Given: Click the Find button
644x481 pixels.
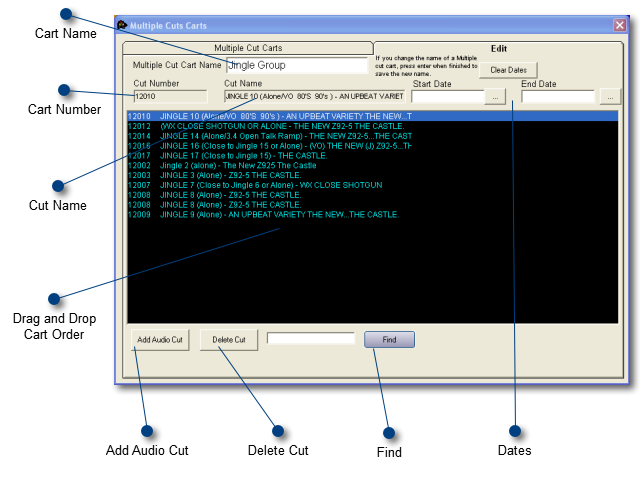Looking at the screenshot, I should pyautogui.click(x=389, y=340).
